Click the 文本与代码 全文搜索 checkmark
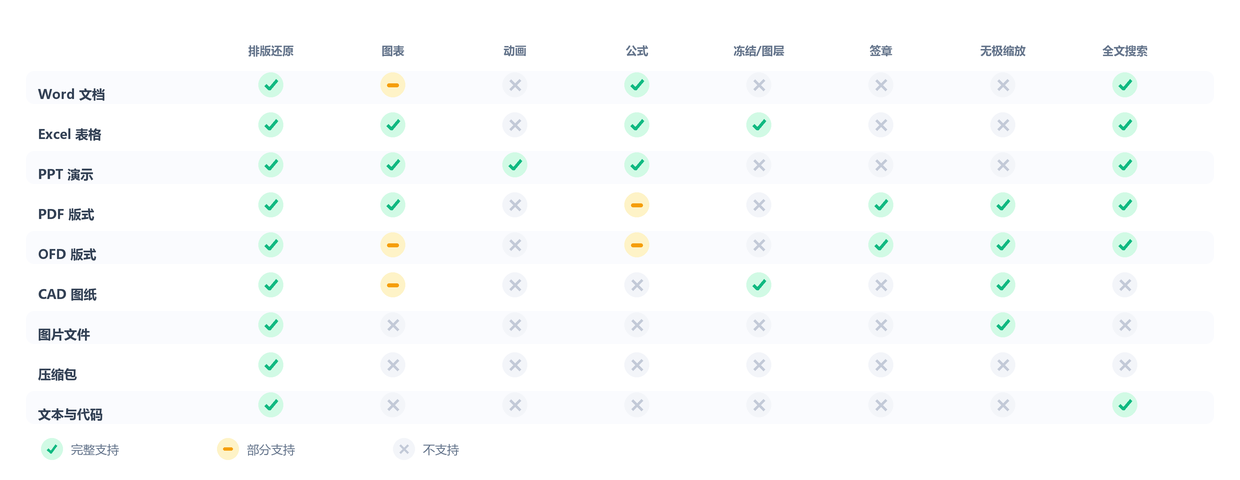Screen dimensions: 1240x480 pos(1125,405)
